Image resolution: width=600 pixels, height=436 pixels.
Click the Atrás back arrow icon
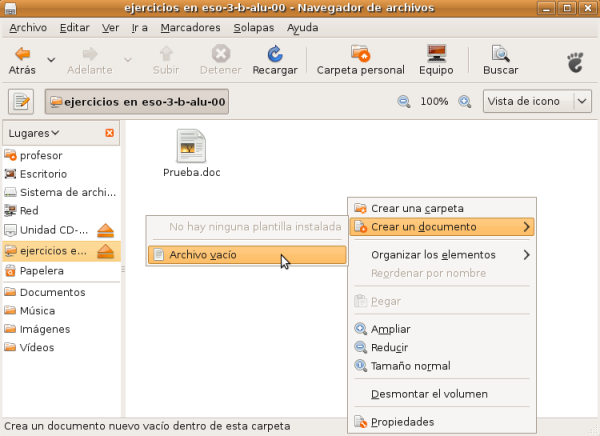click(22, 54)
